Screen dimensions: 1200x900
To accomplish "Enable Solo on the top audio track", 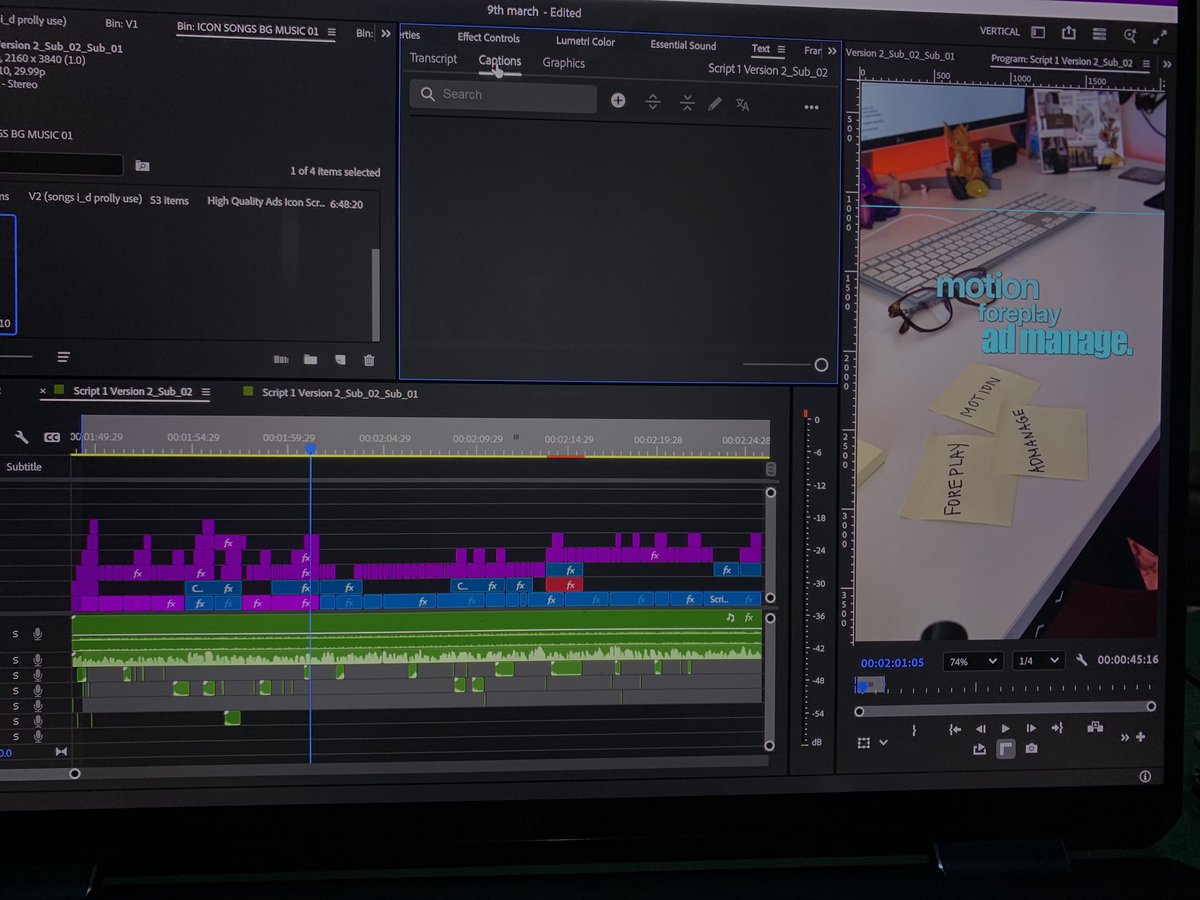I will (14, 633).
